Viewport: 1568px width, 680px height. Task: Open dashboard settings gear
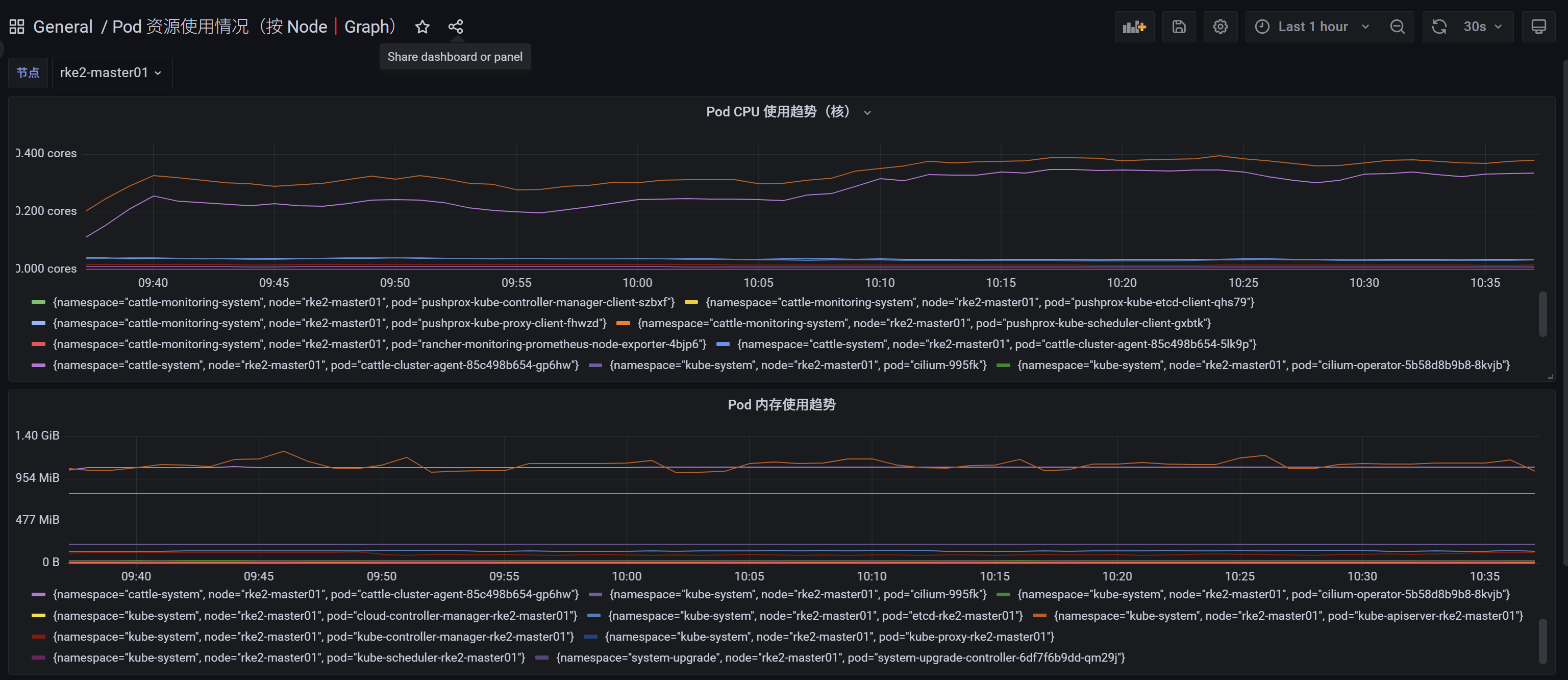(1220, 27)
